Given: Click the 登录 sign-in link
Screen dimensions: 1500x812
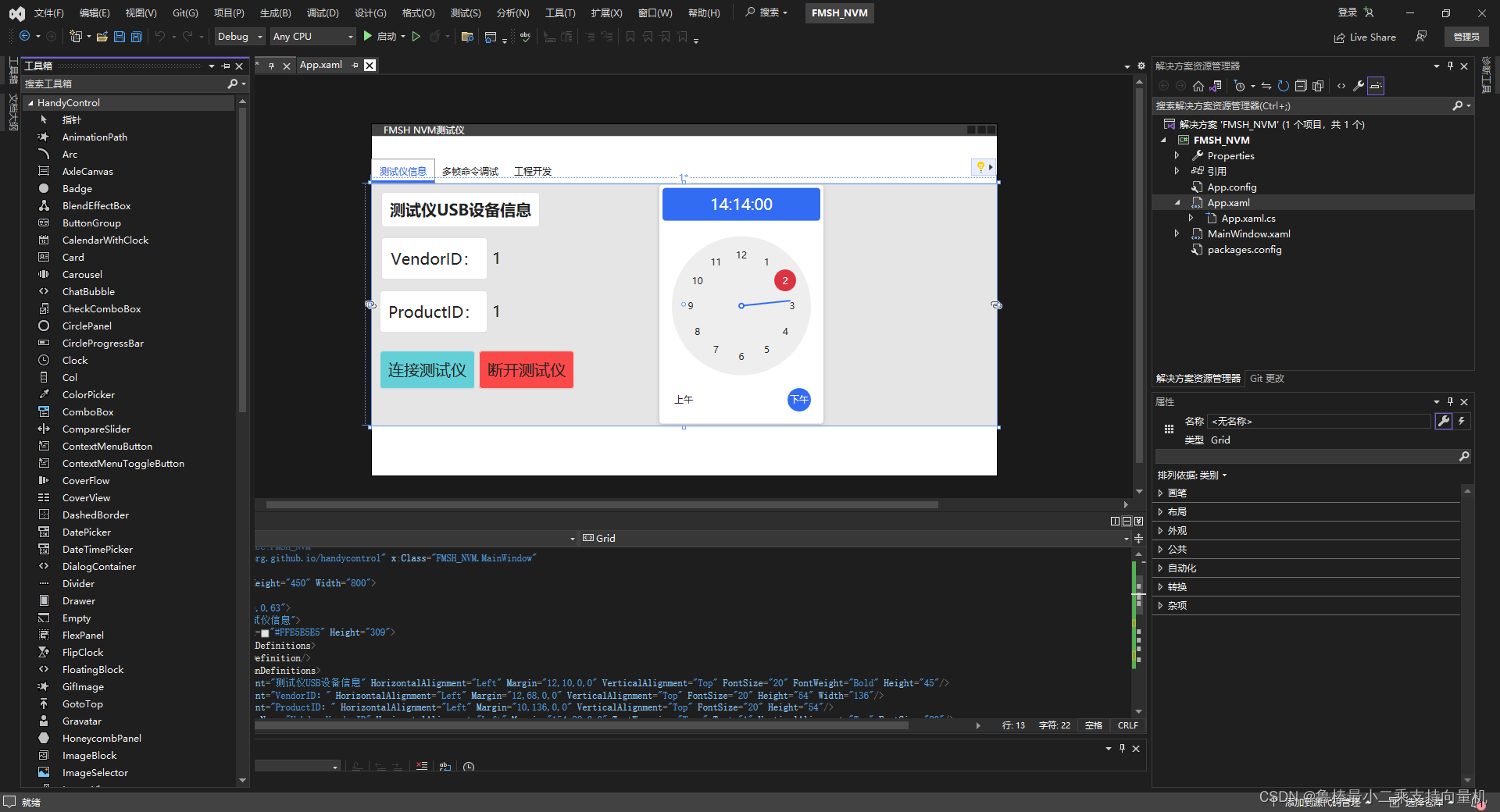Looking at the screenshot, I should [x=1348, y=12].
